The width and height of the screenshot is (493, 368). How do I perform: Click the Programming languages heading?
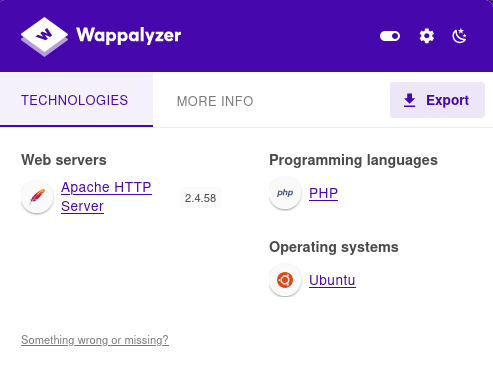(x=353, y=160)
